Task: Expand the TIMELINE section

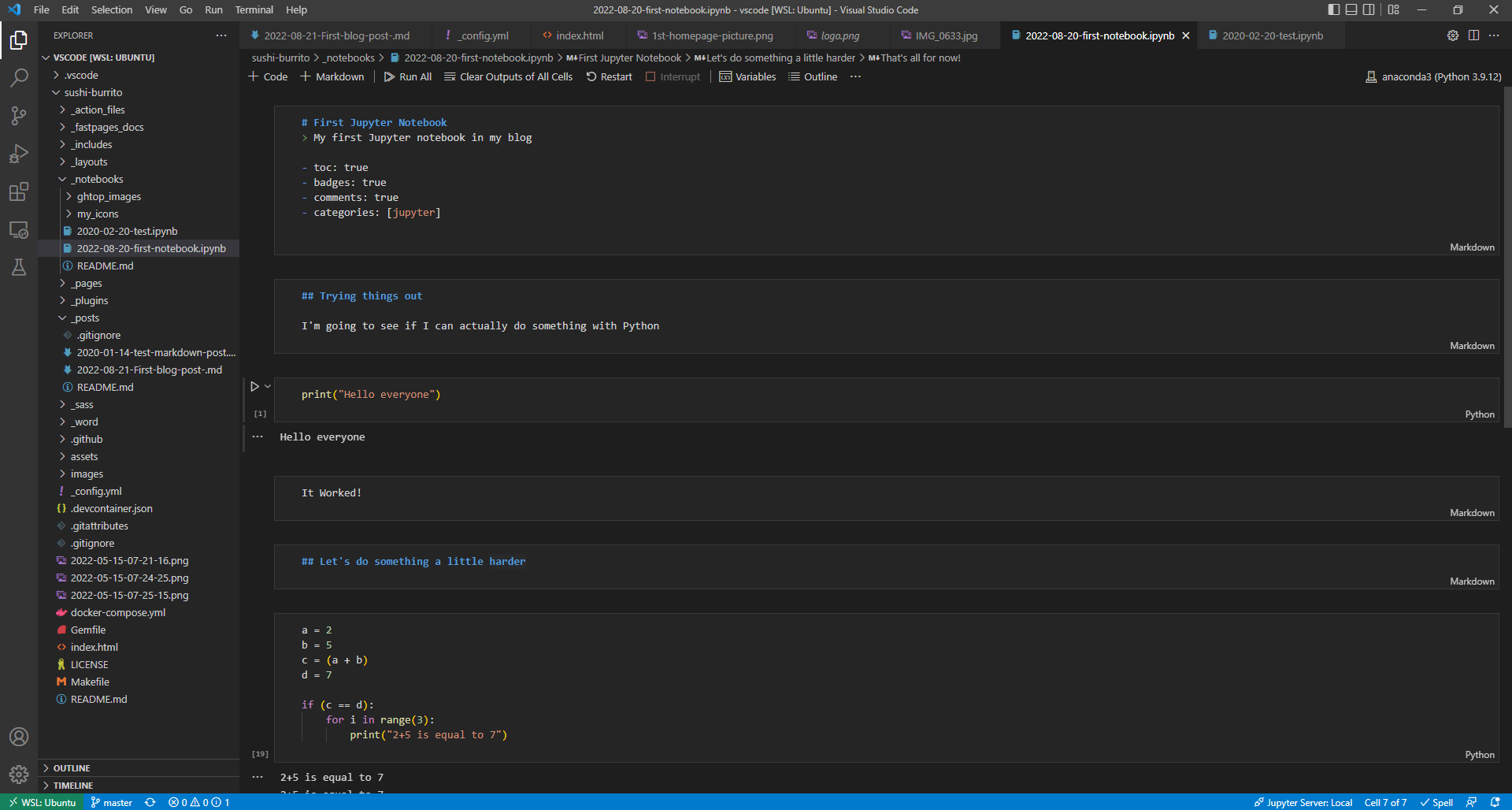Action: (x=139, y=786)
